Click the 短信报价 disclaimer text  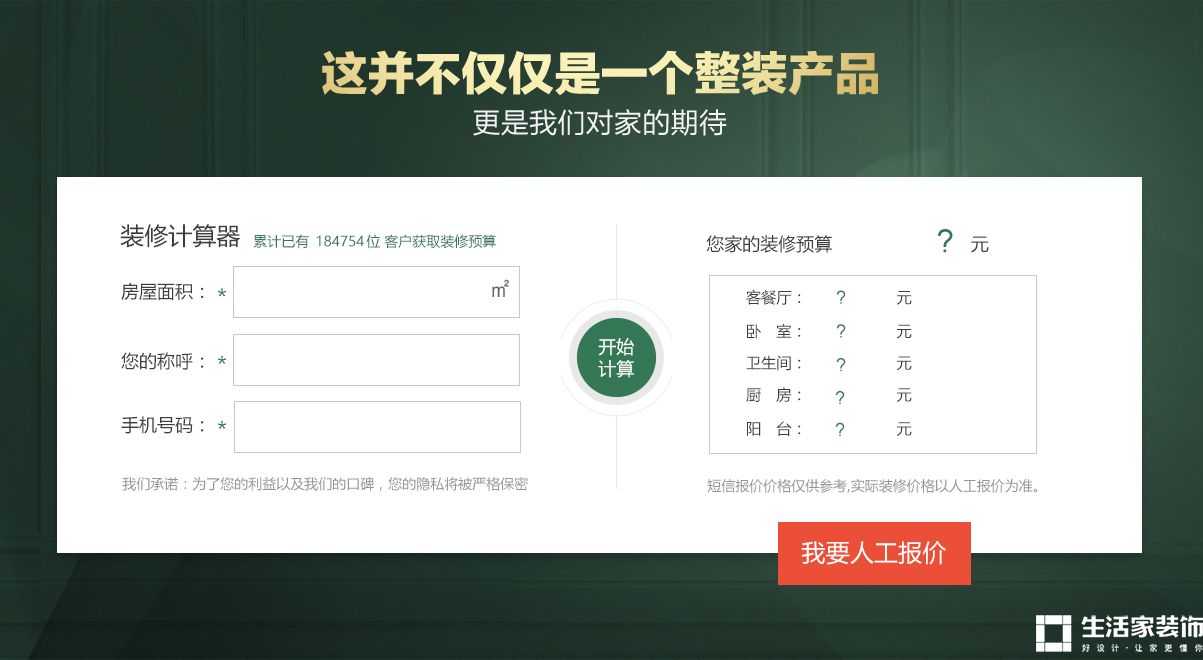[874, 487]
